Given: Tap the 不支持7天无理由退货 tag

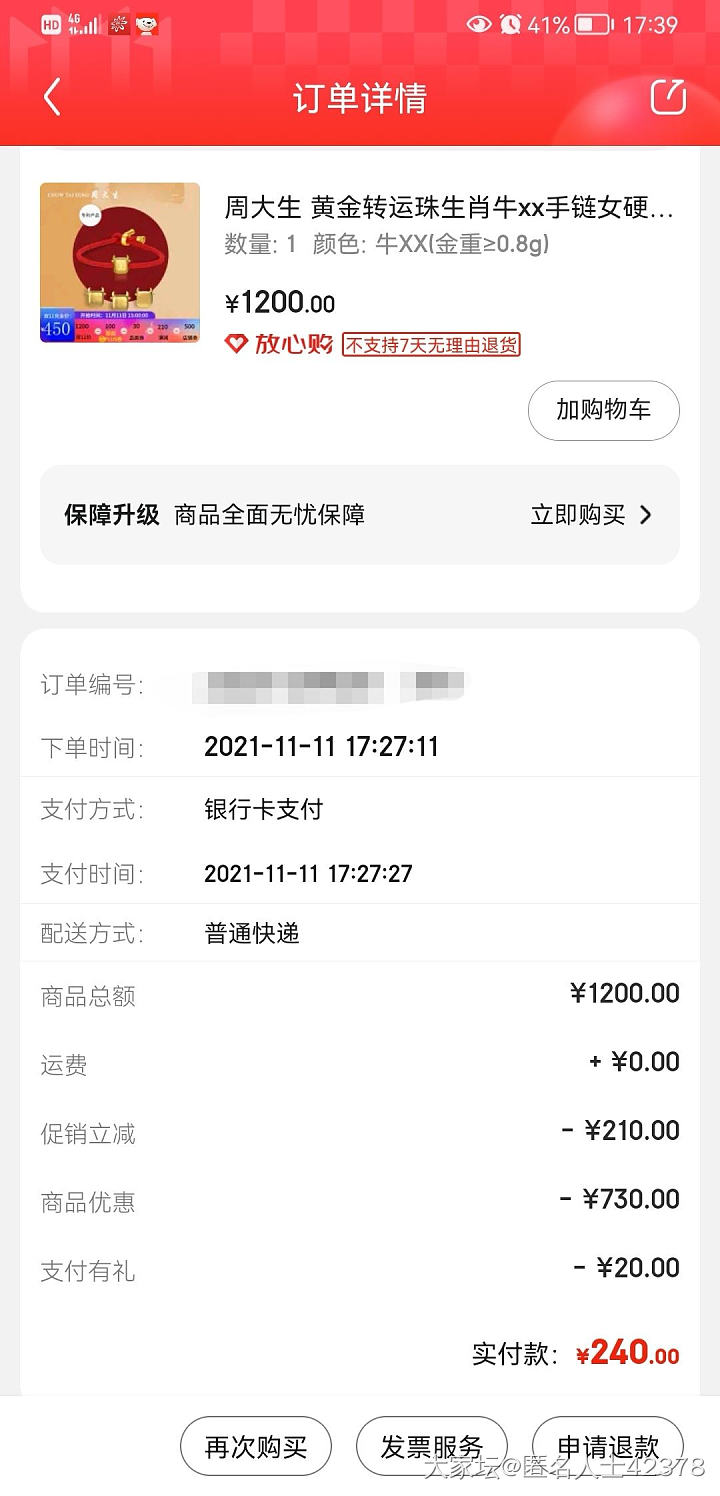Looking at the screenshot, I should coord(431,345).
